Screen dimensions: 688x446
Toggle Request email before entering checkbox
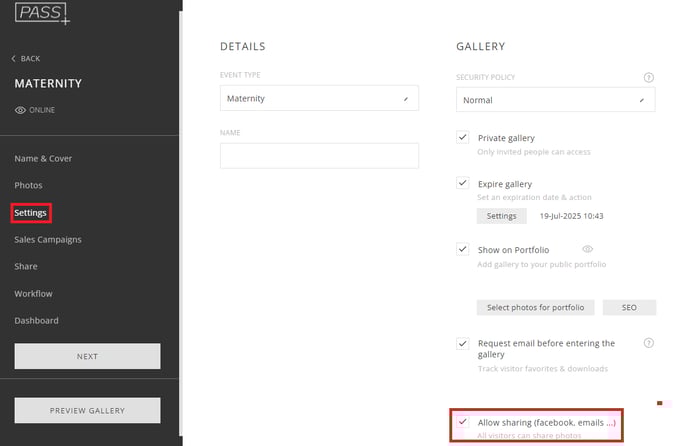[462, 343]
